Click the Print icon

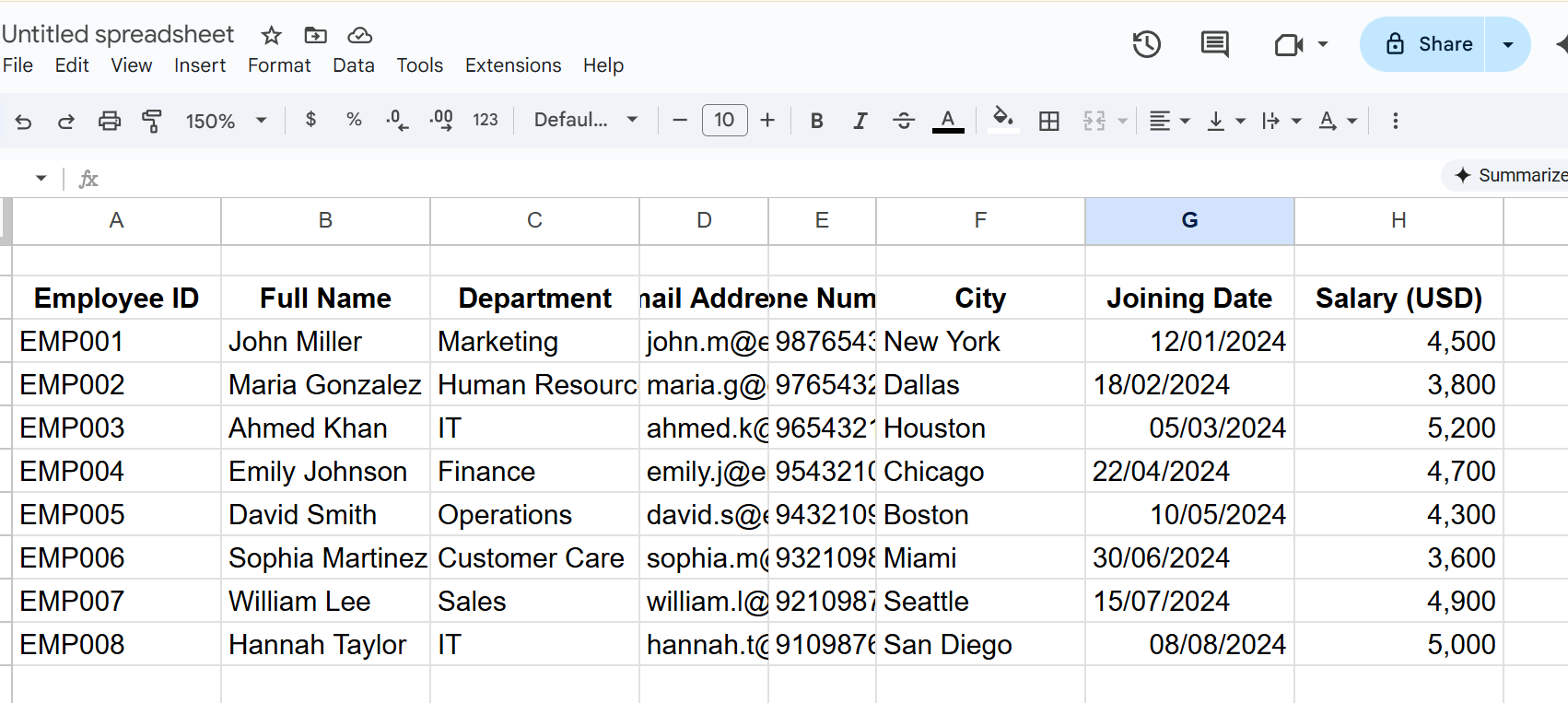click(x=110, y=121)
